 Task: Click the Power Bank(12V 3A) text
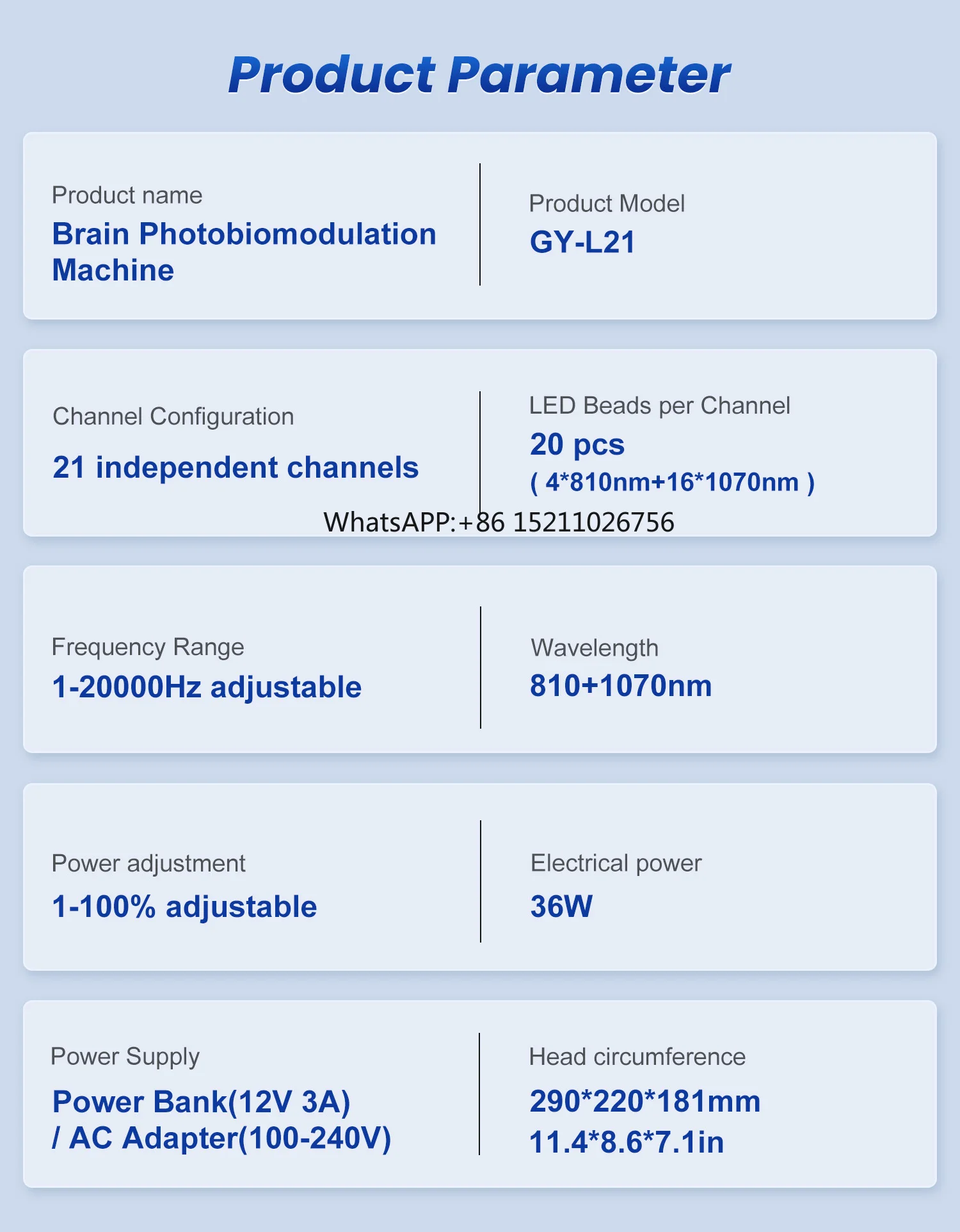202,1102
